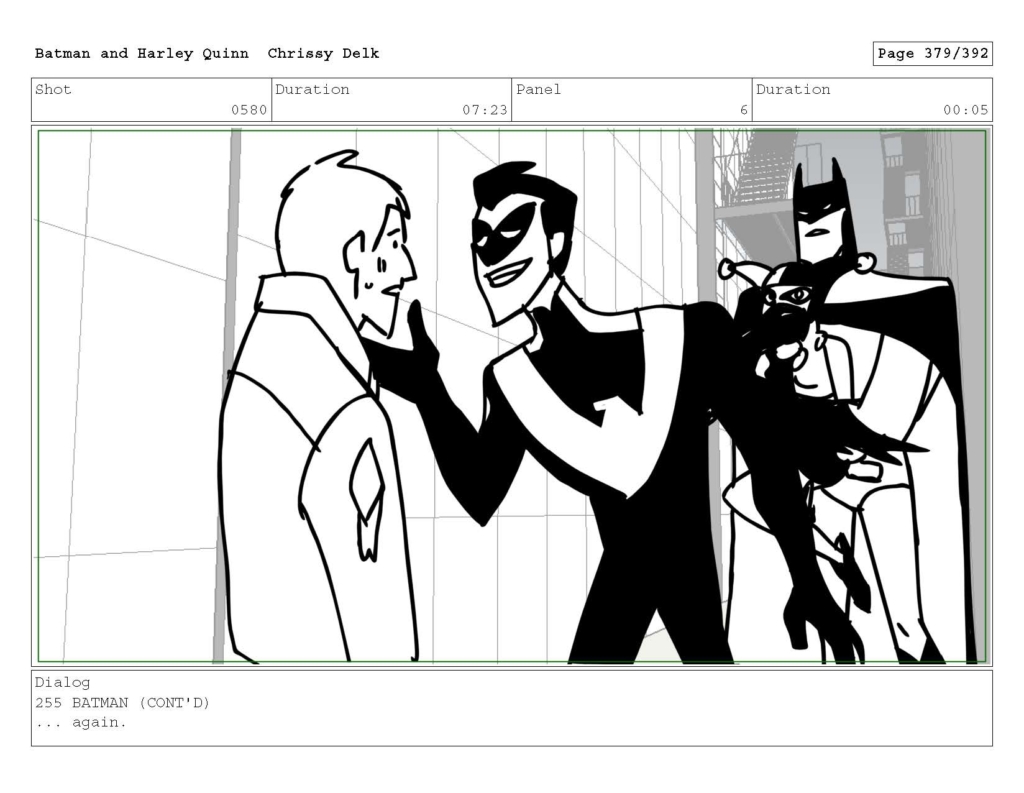Screen dimensions: 1024x793
Task: Click the storyboard panel drawing
Action: [x=512, y=396]
